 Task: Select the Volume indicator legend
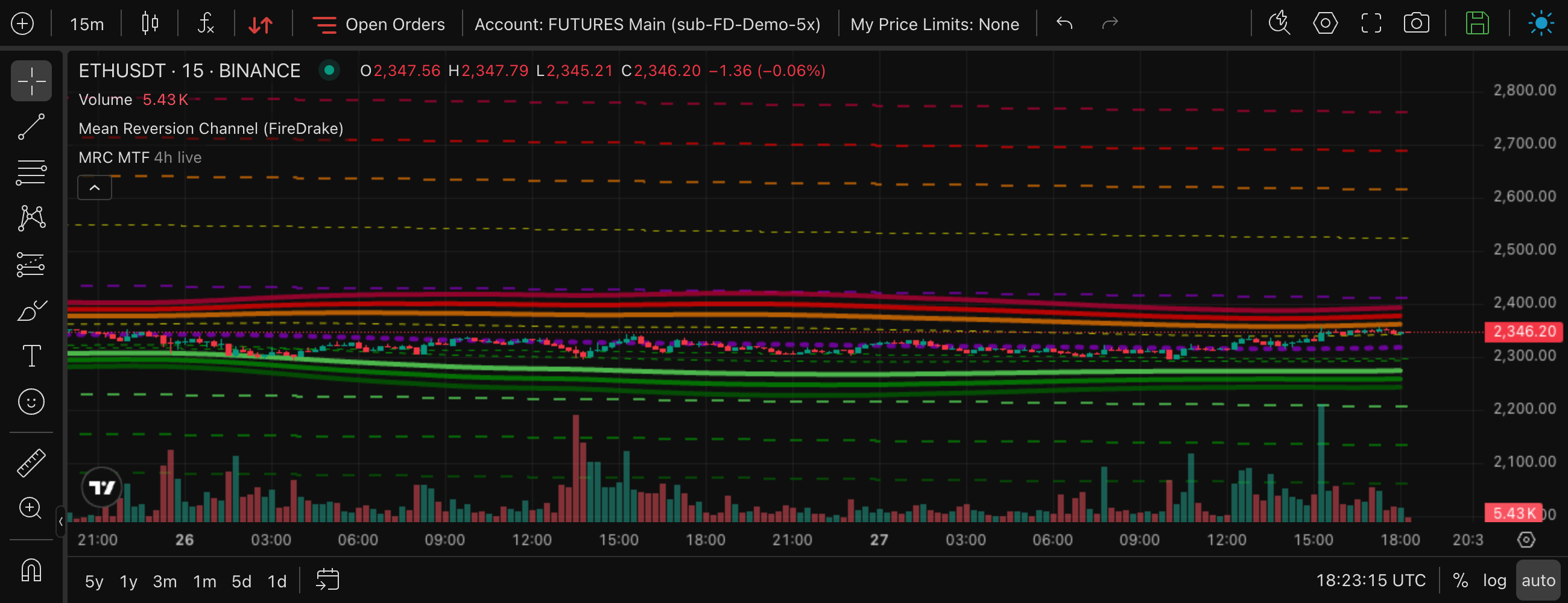coord(106,99)
